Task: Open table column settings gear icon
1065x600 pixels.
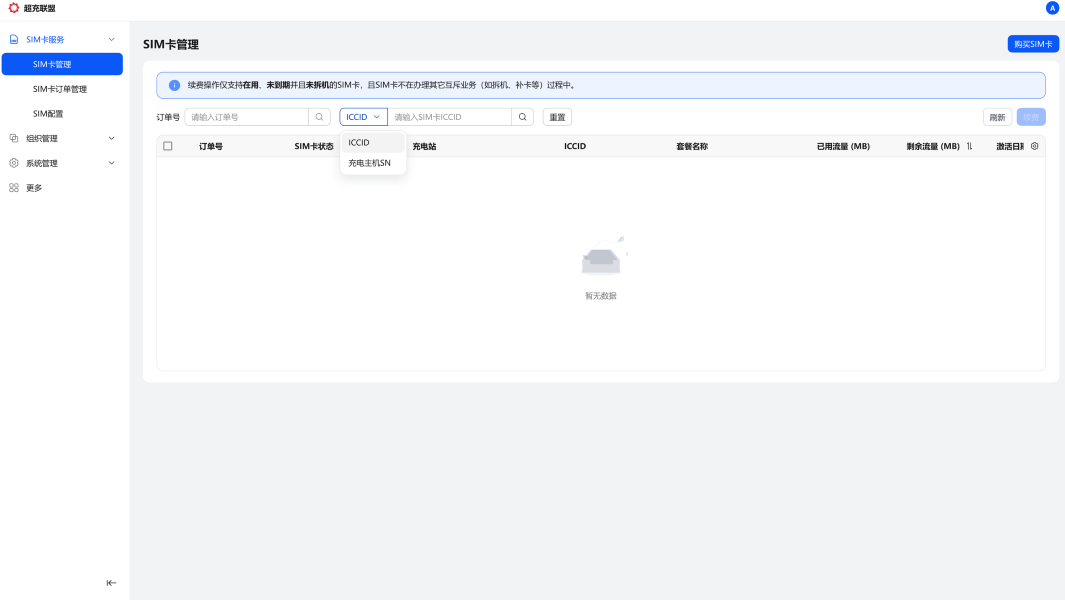Action: [x=1035, y=146]
